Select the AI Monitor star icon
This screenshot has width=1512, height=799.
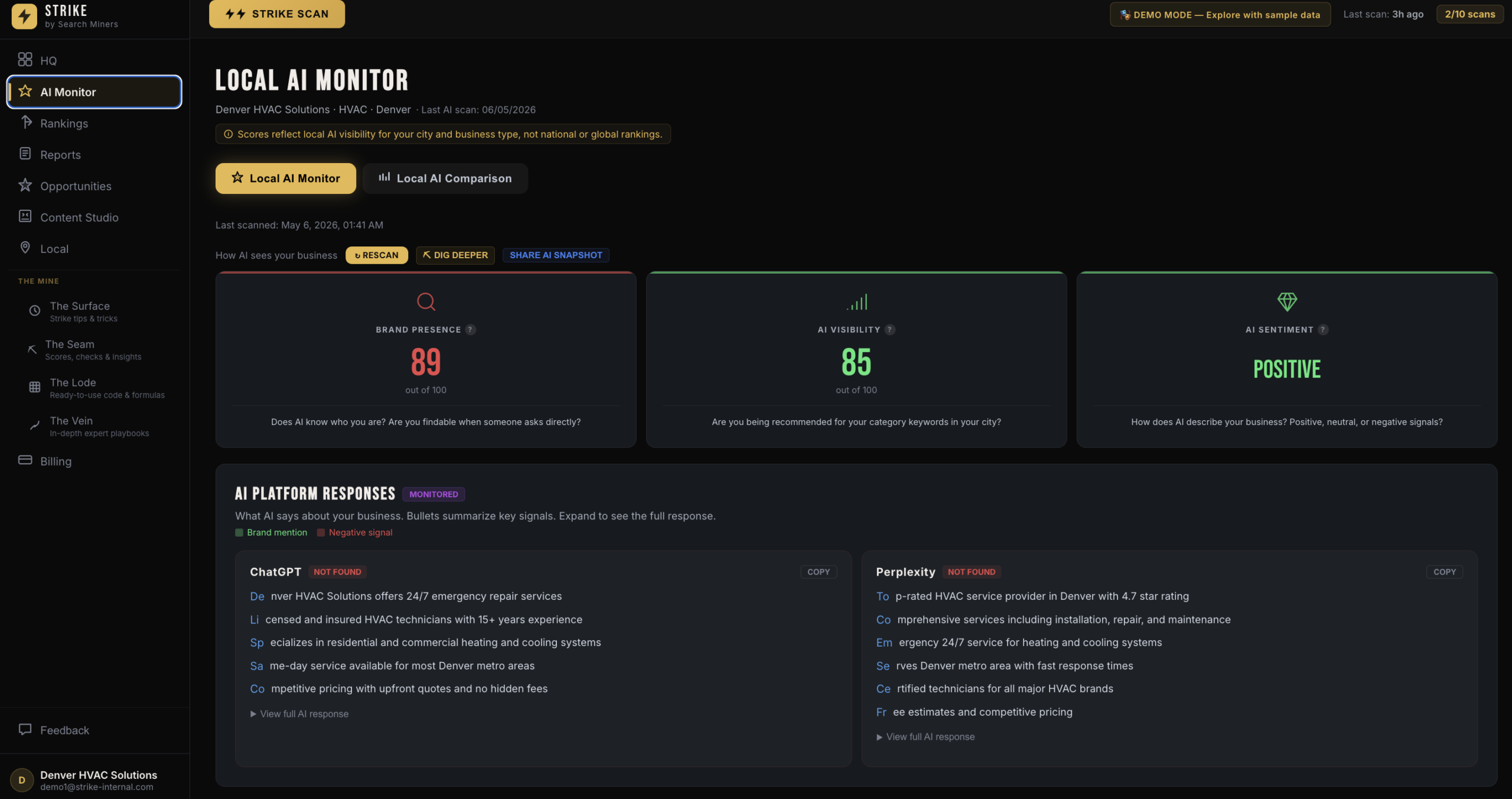tap(25, 91)
